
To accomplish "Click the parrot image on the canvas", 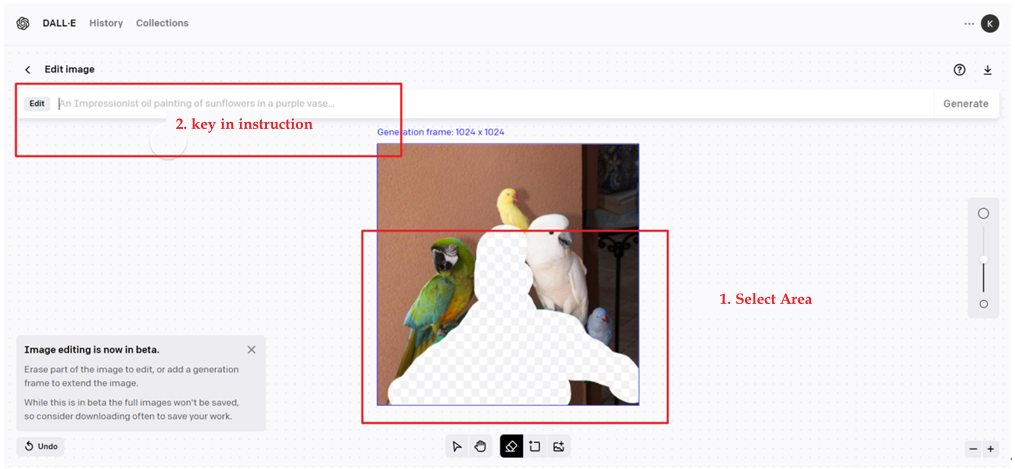I will (x=508, y=274).
